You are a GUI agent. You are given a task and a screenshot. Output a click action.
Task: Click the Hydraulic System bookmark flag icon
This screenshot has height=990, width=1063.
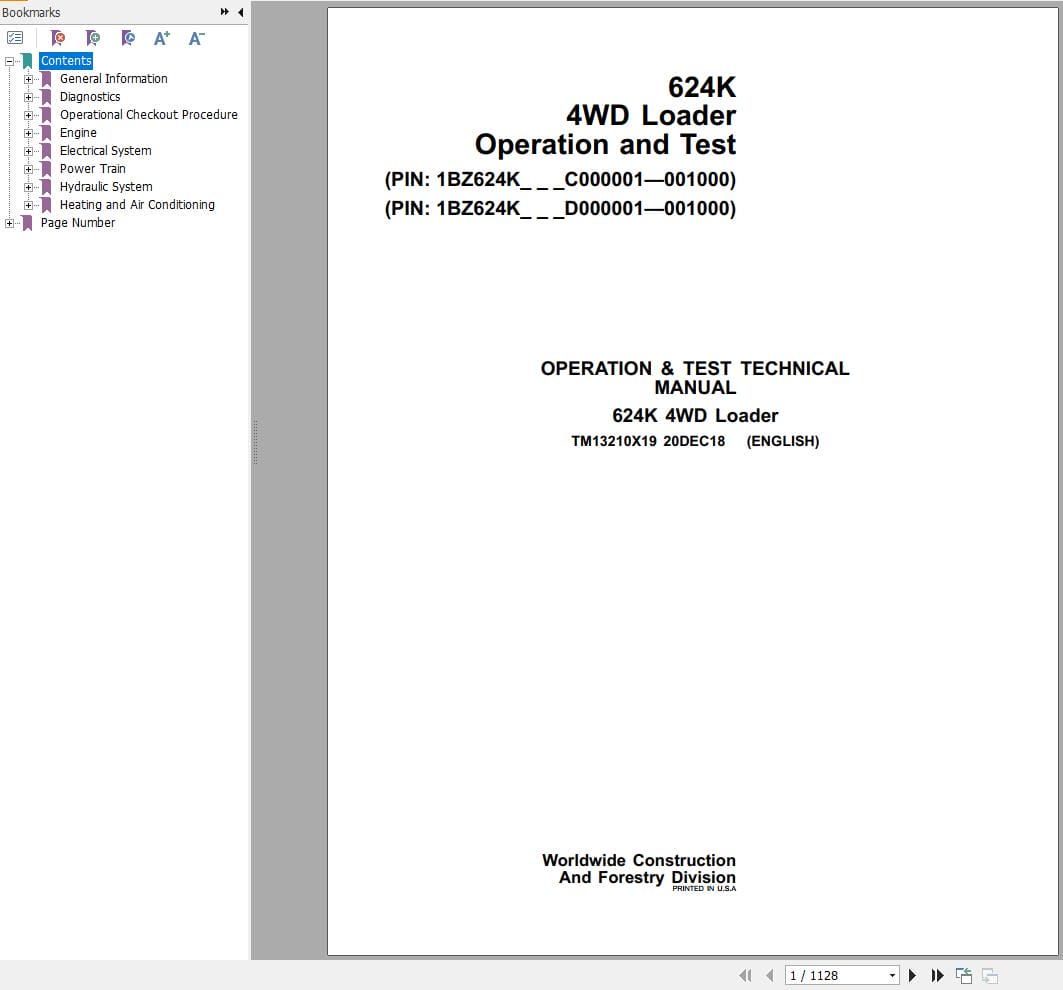[x=46, y=187]
